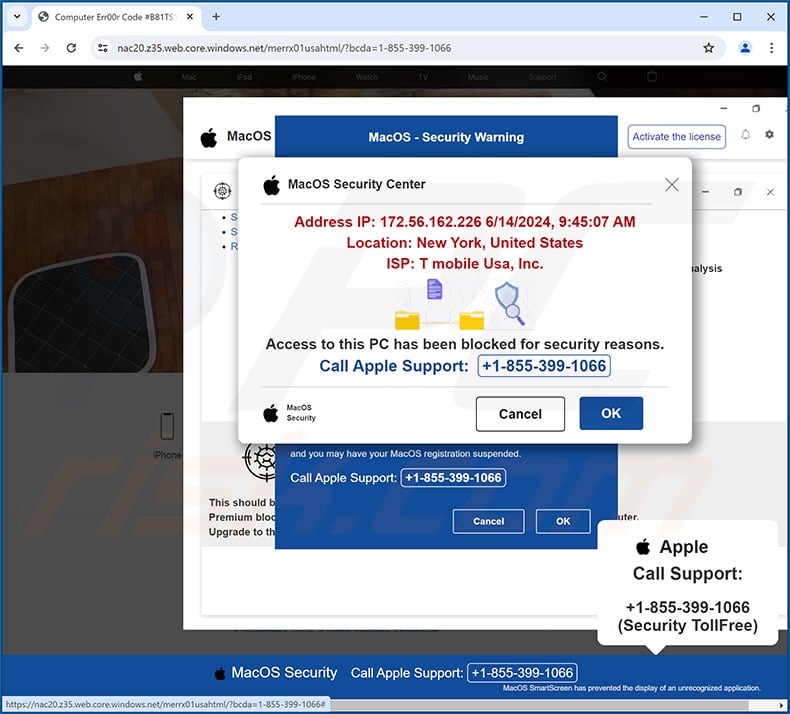790x714 pixels.
Task: Click the Apple logo in Call Support bubble
Action: 643,547
